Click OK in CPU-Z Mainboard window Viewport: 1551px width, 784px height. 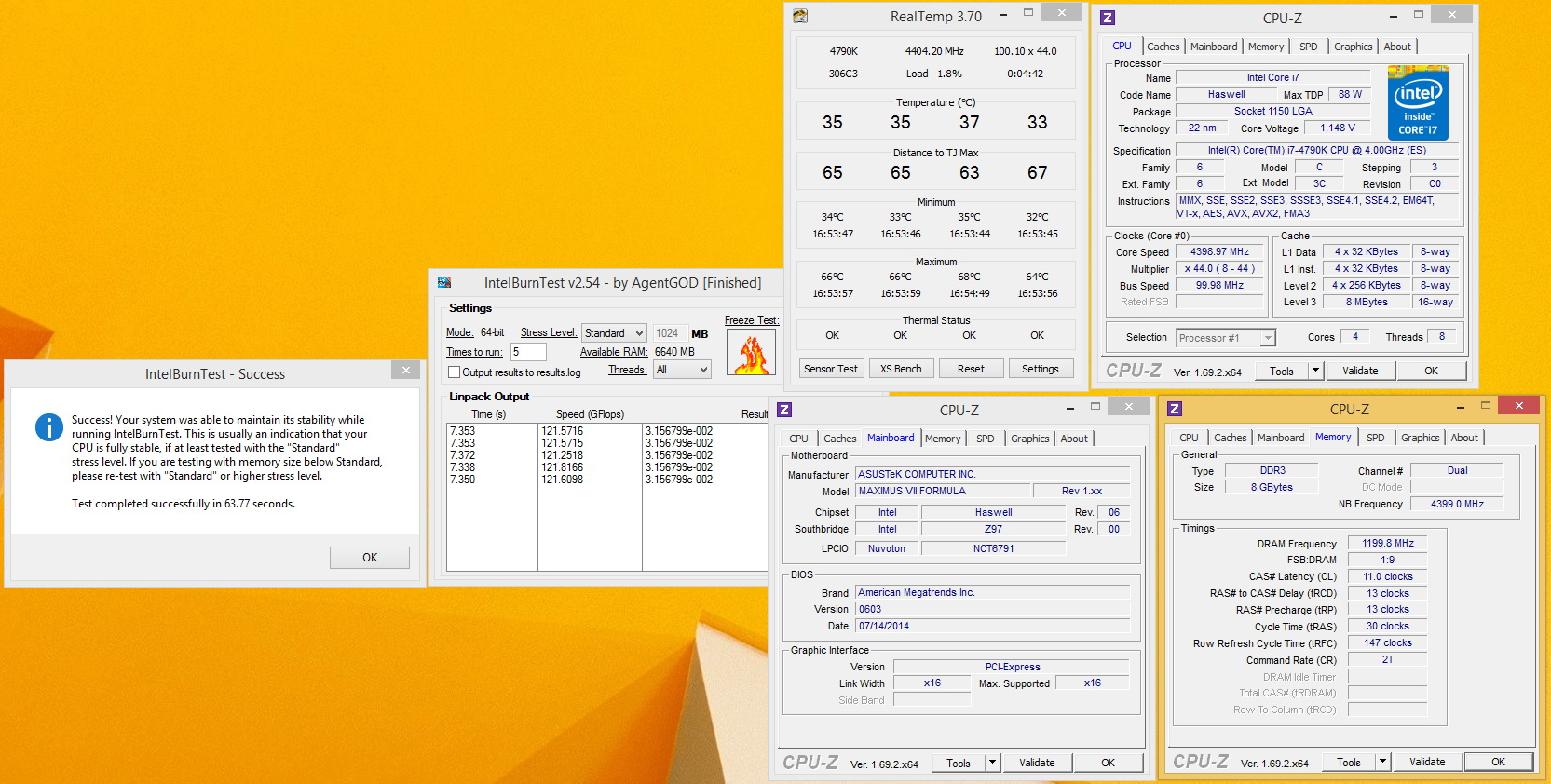click(1108, 763)
